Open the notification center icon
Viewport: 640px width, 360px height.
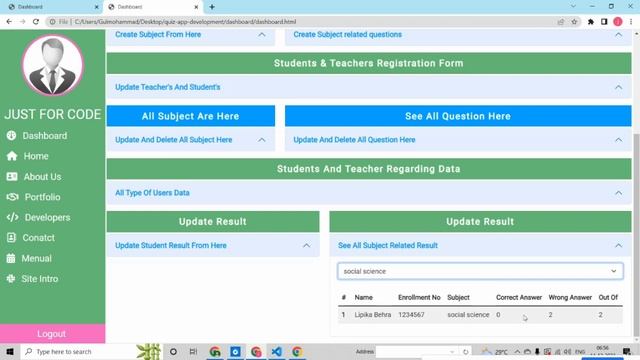coord(627,351)
